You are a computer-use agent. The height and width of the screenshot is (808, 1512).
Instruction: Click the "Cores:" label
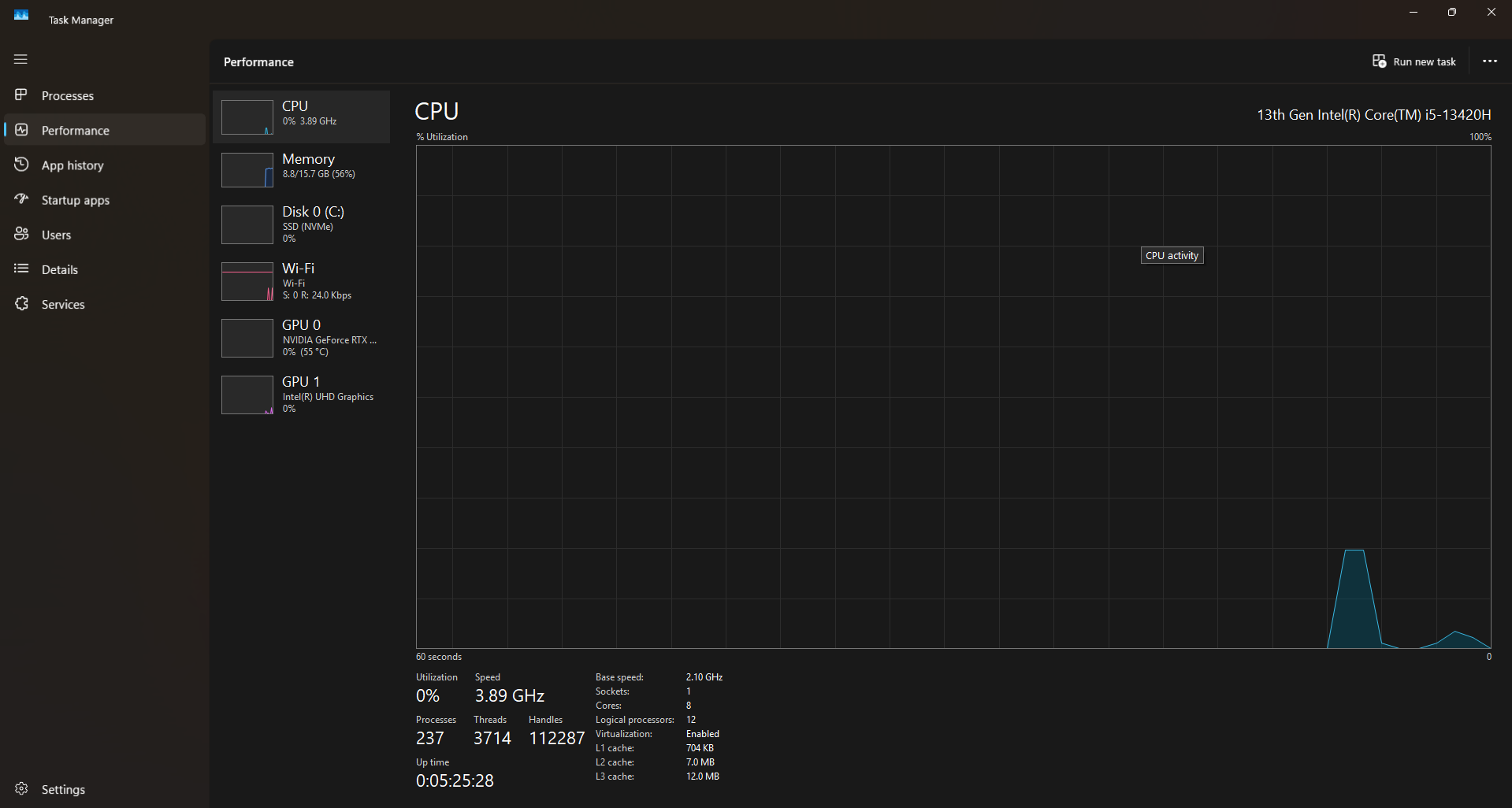pos(608,706)
